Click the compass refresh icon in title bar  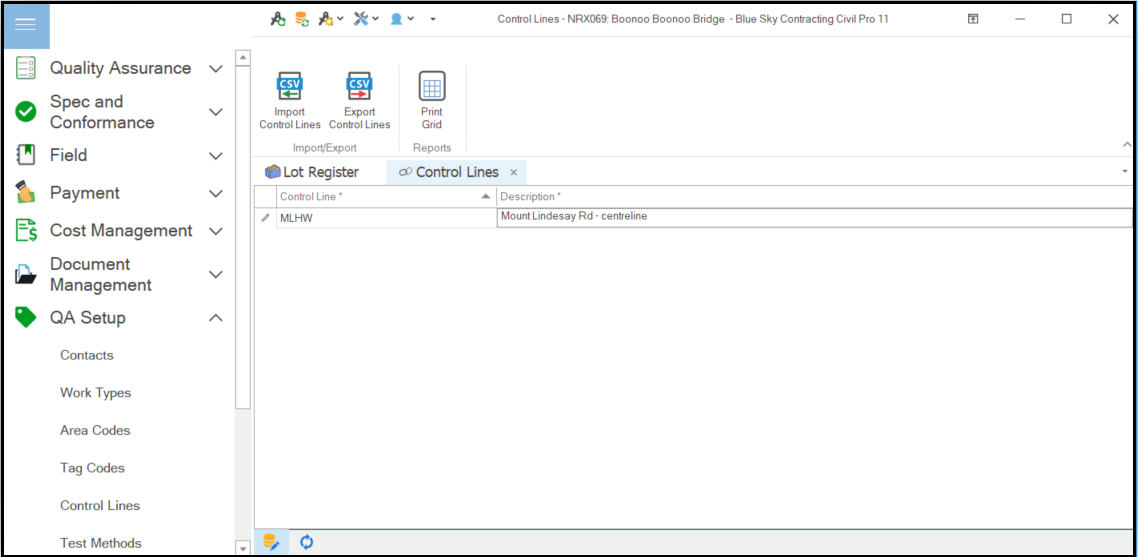[277, 19]
